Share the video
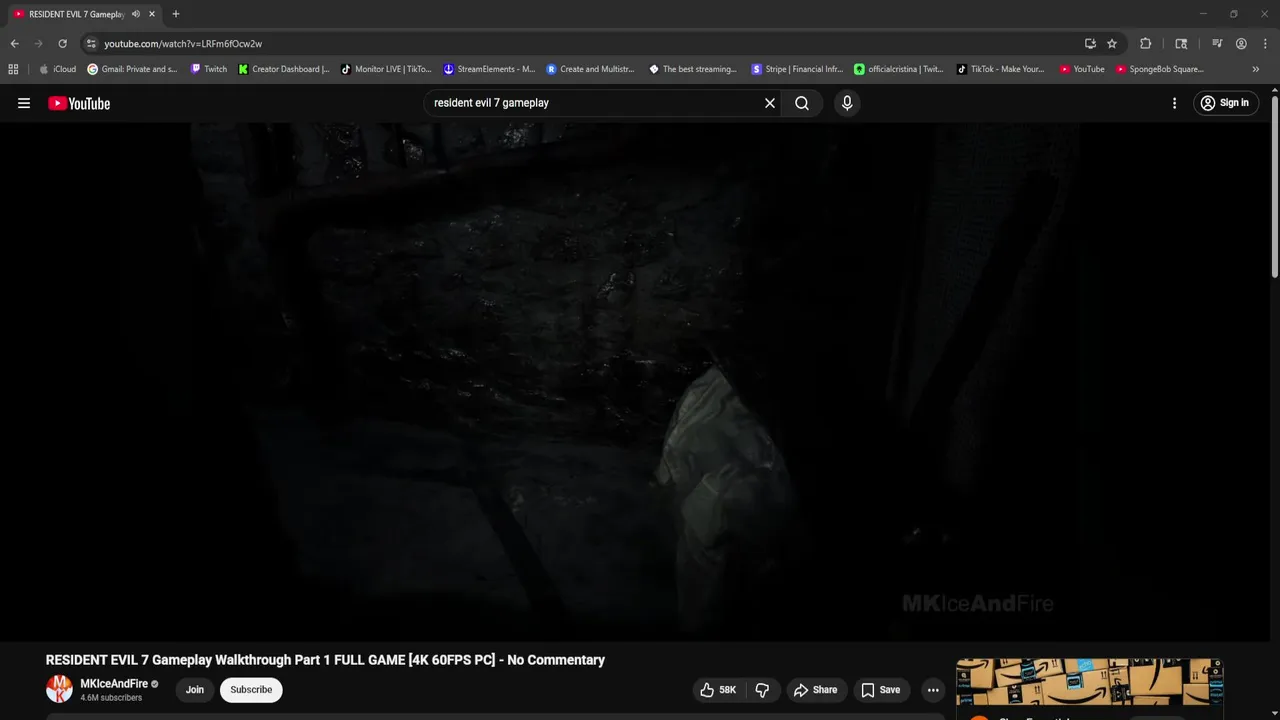The image size is (1280, 720). pos(815,690)
